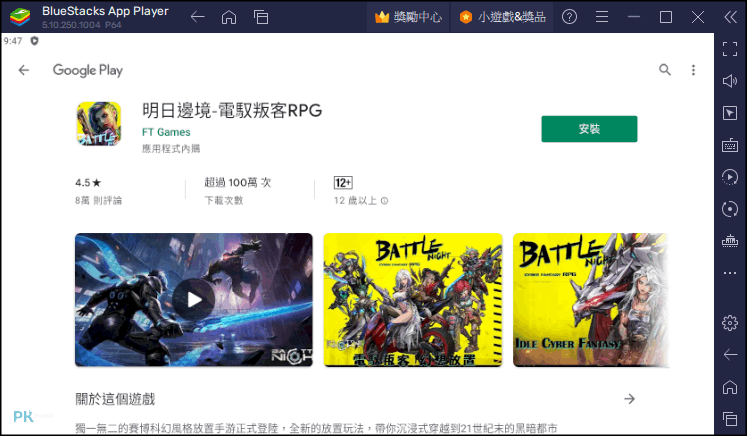
Task: Open recent apps from title bar icon
Action: 261,17
